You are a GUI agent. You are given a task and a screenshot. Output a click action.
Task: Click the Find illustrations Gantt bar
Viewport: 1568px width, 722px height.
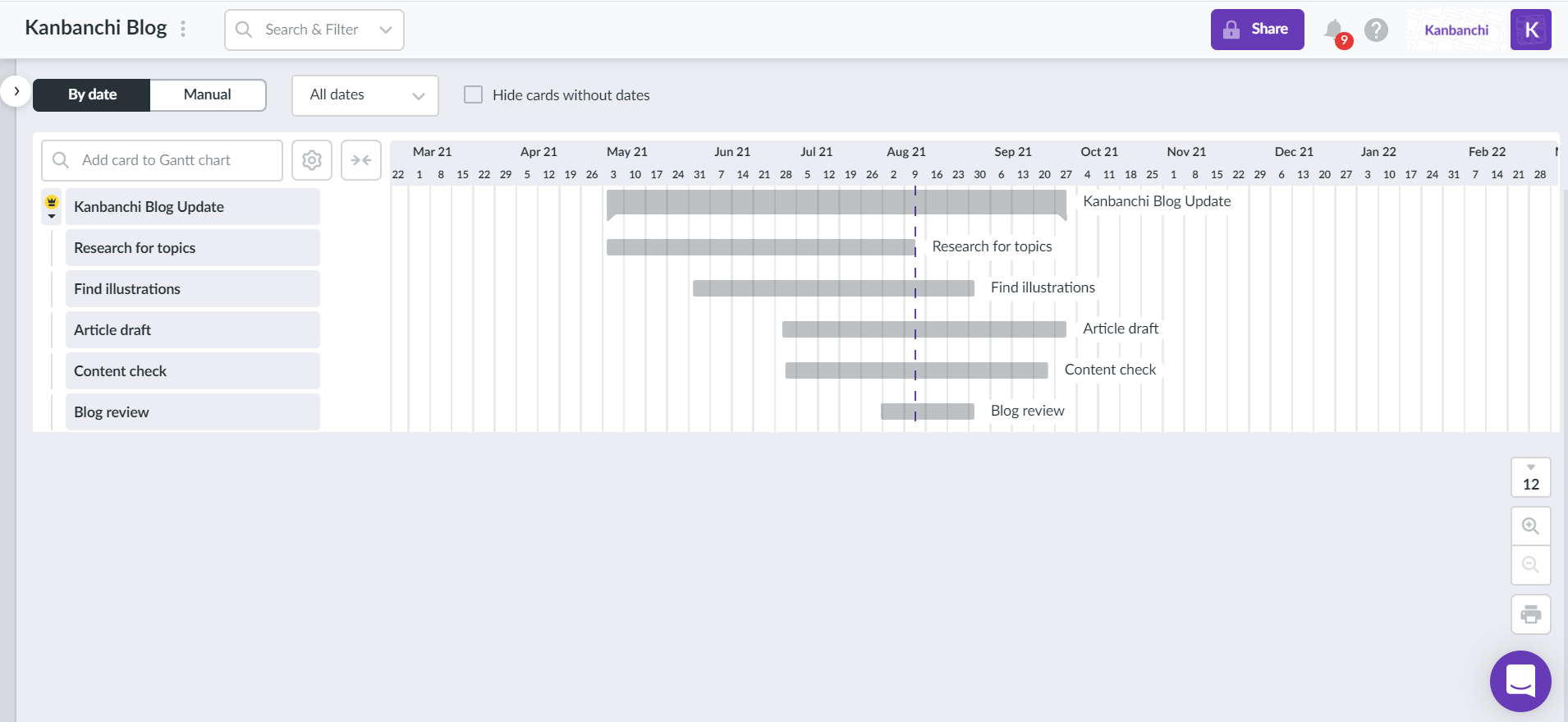(x=833, y=288)
